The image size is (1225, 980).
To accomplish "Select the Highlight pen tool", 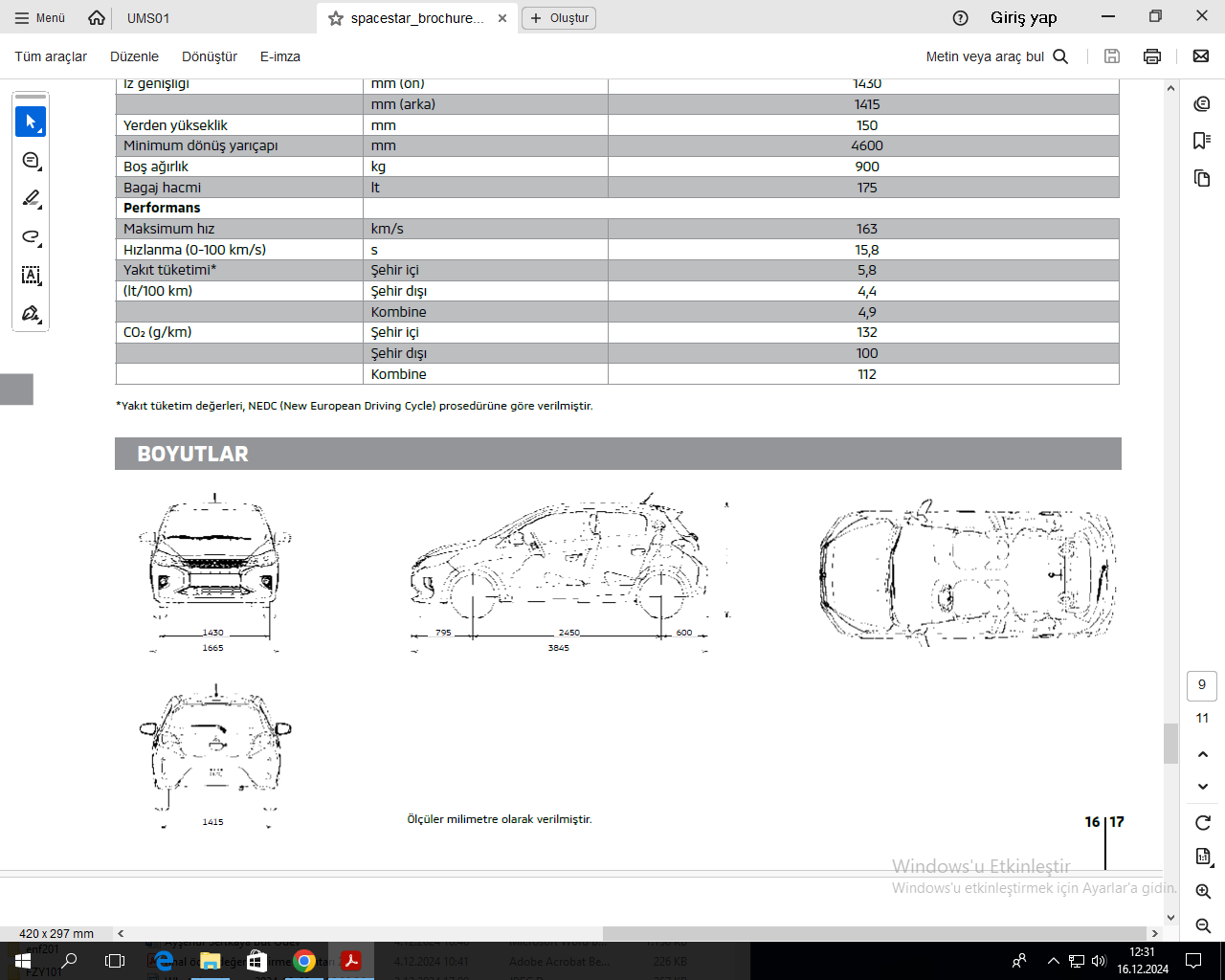I will click(x=31, y=199).
